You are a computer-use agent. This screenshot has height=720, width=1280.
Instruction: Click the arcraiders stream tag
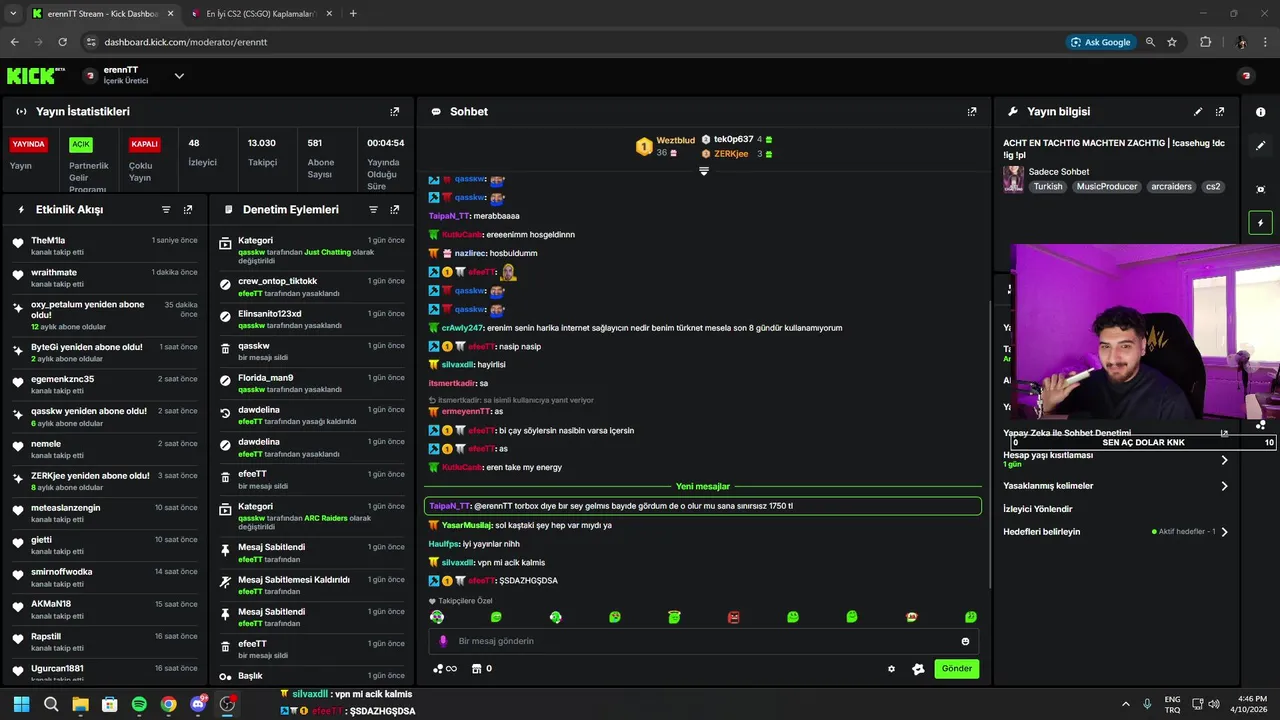coord(1171,187)
